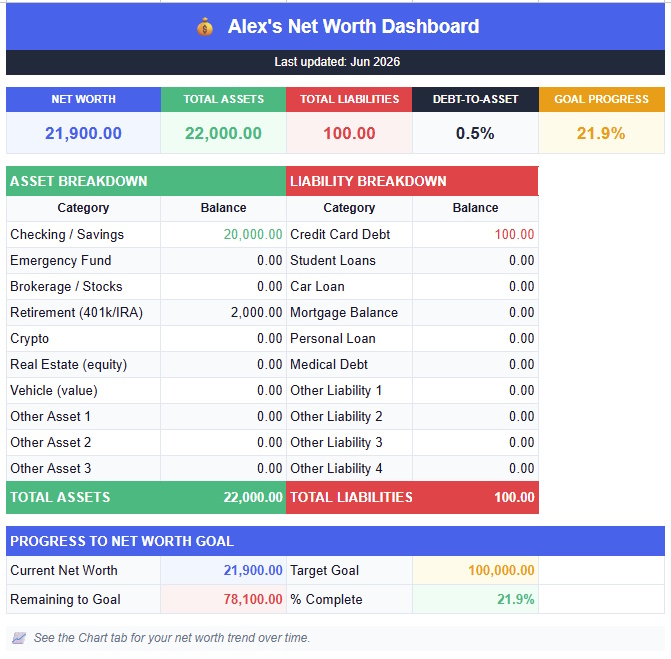The image size is (671, 659).
Task: Click the Brokerage / Stocks category cell
Action: click(x=83, y=287)
